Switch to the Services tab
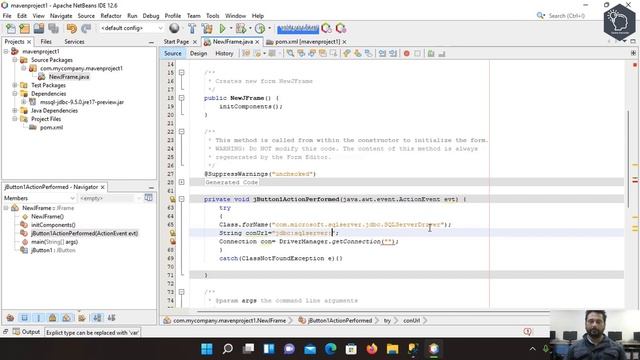 click(74, 42)
